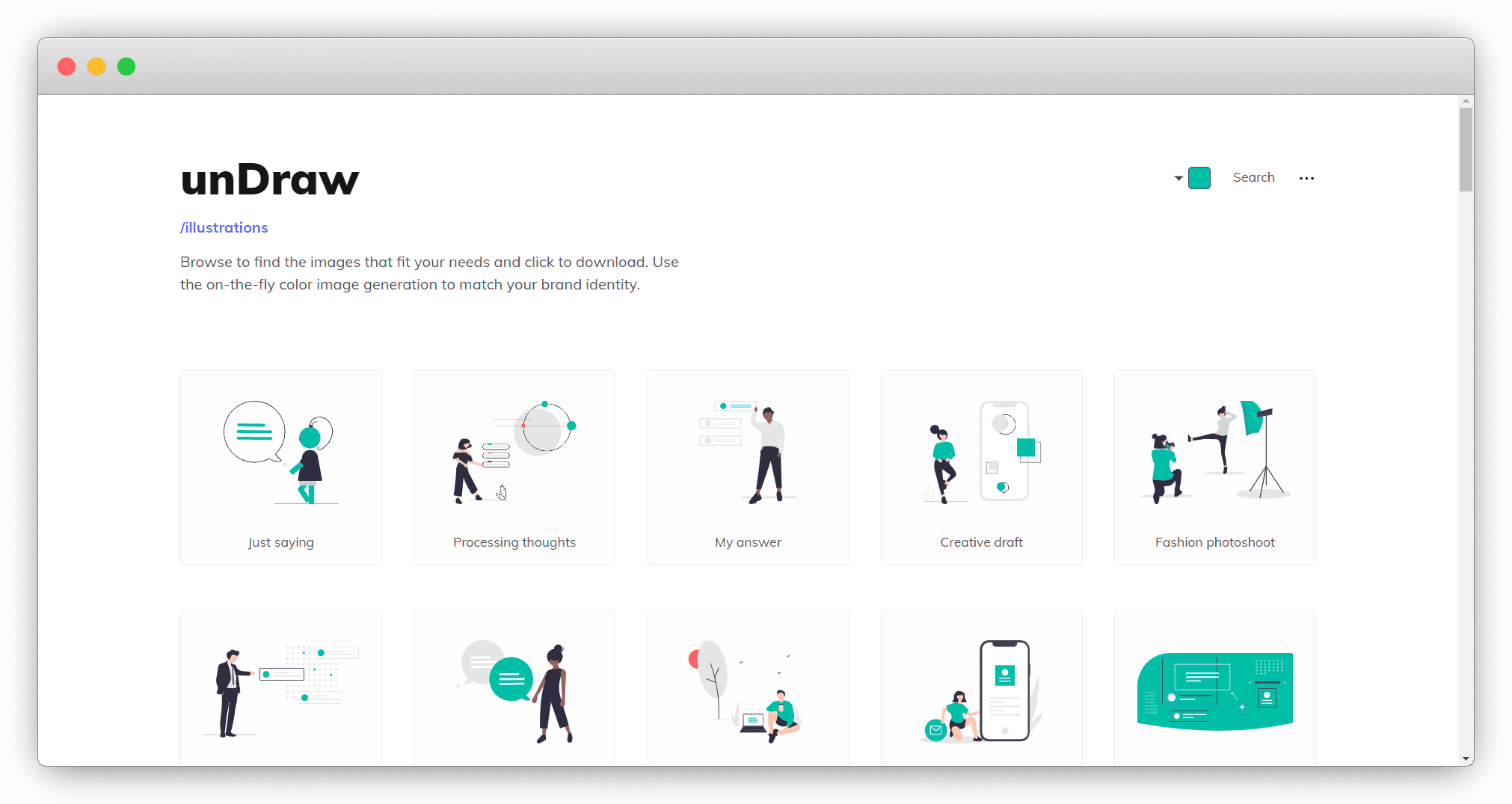Screen dimensions: 1512x804
Task: Click the scrollbar up arrow
Action: 1466,101
